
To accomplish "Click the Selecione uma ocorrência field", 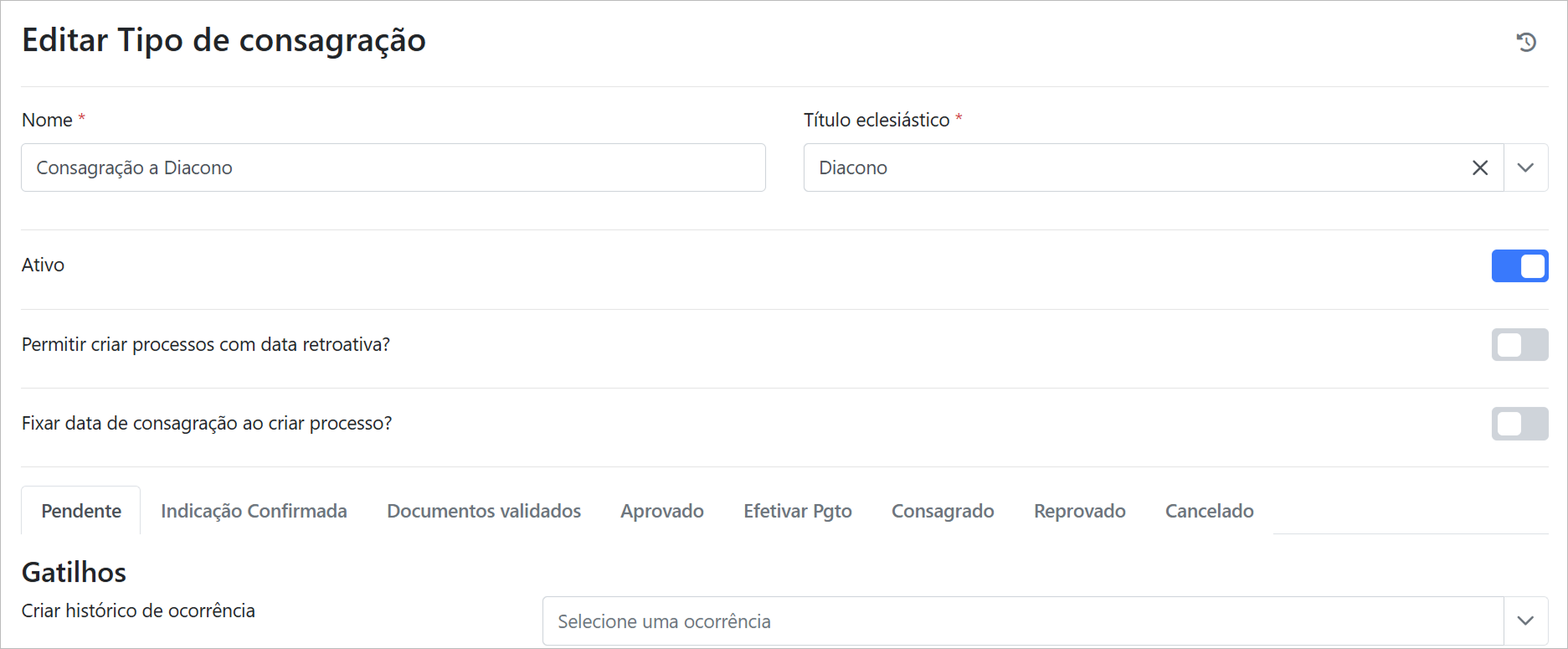I will click(x=1021, y=621).
